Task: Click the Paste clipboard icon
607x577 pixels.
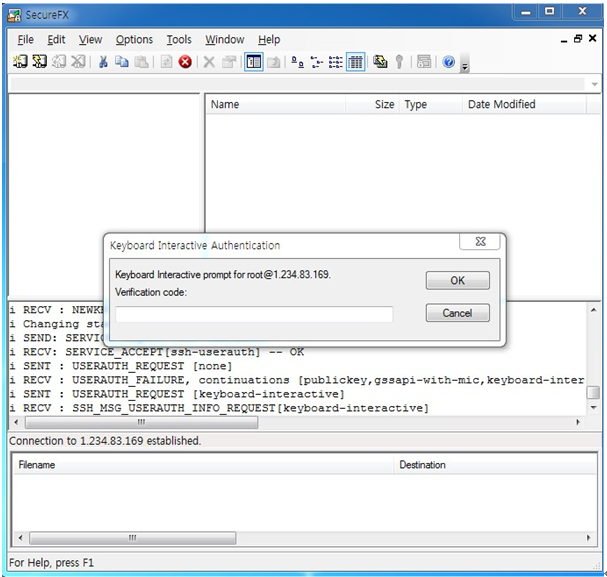Action: coord(141,62)
